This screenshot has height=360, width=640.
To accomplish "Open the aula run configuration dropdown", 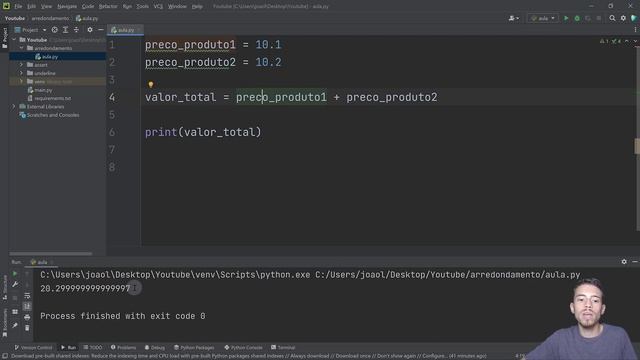I will coord(543,18).
